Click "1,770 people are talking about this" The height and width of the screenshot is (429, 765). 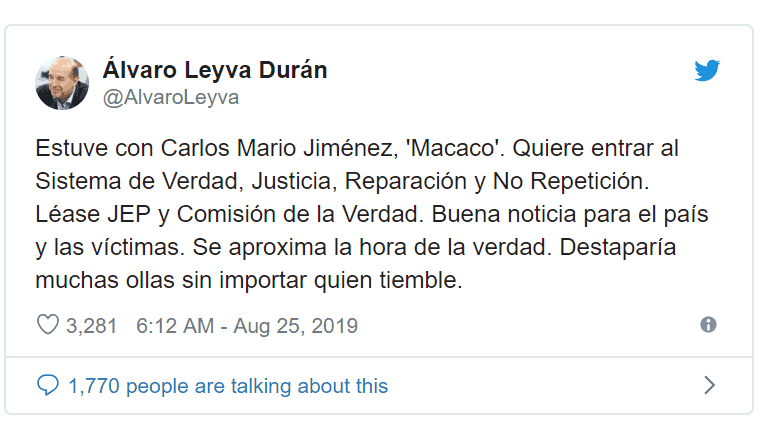coord(227,385)
